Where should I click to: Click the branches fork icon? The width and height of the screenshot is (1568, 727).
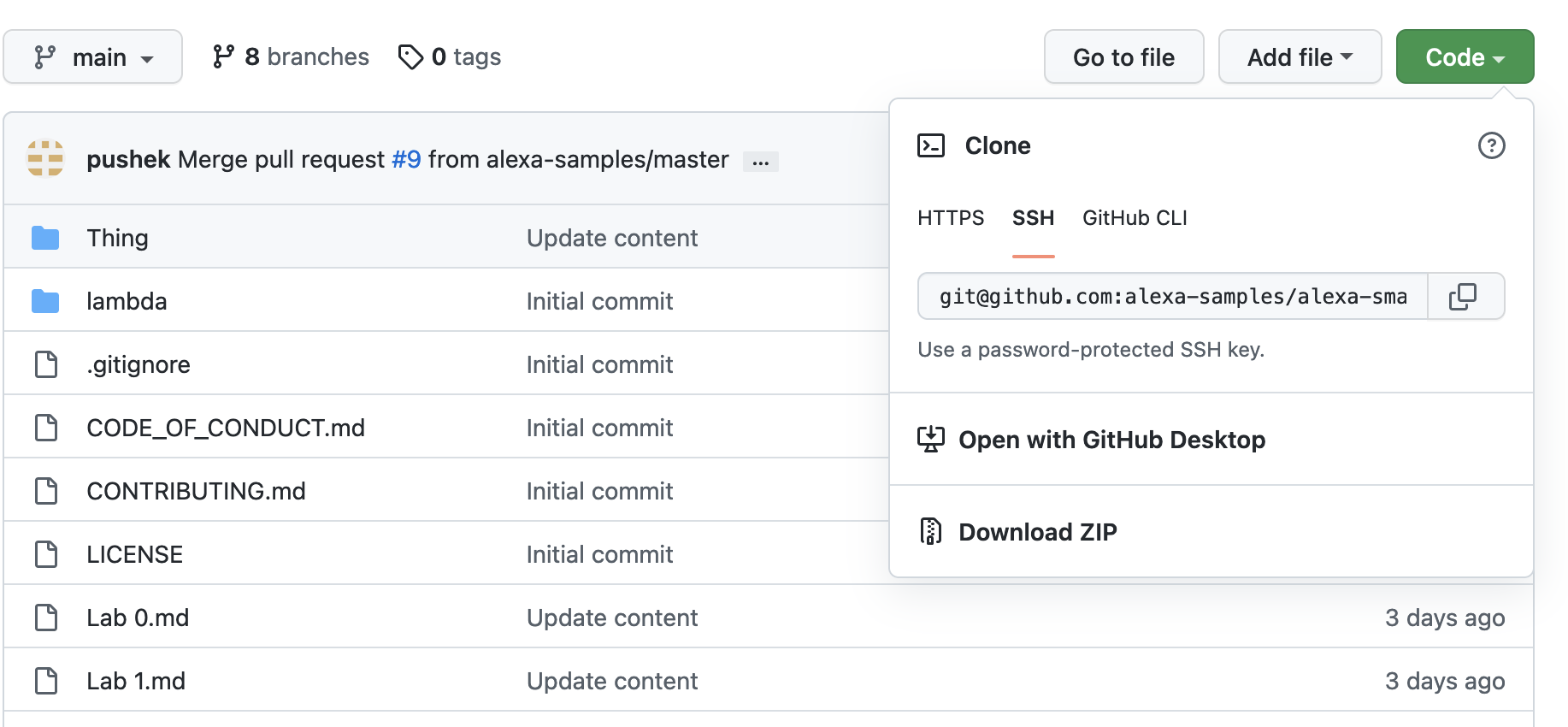pos(223,57)
